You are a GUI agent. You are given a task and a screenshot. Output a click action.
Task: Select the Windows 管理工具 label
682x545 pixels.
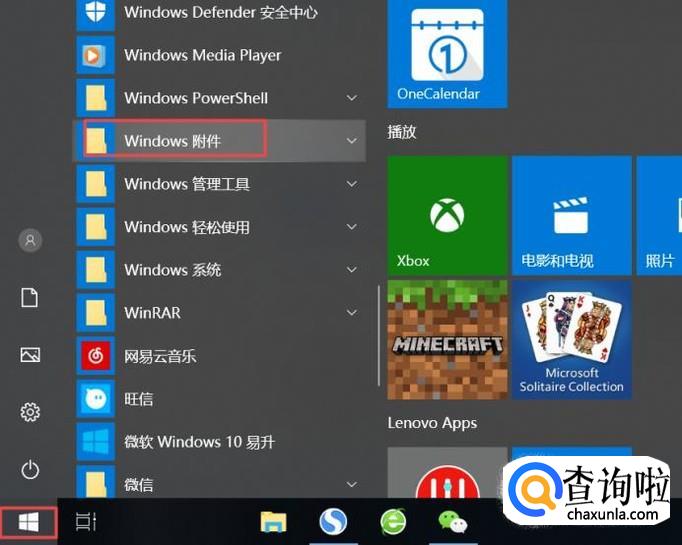pyautogui.click(x=187, y=184)
